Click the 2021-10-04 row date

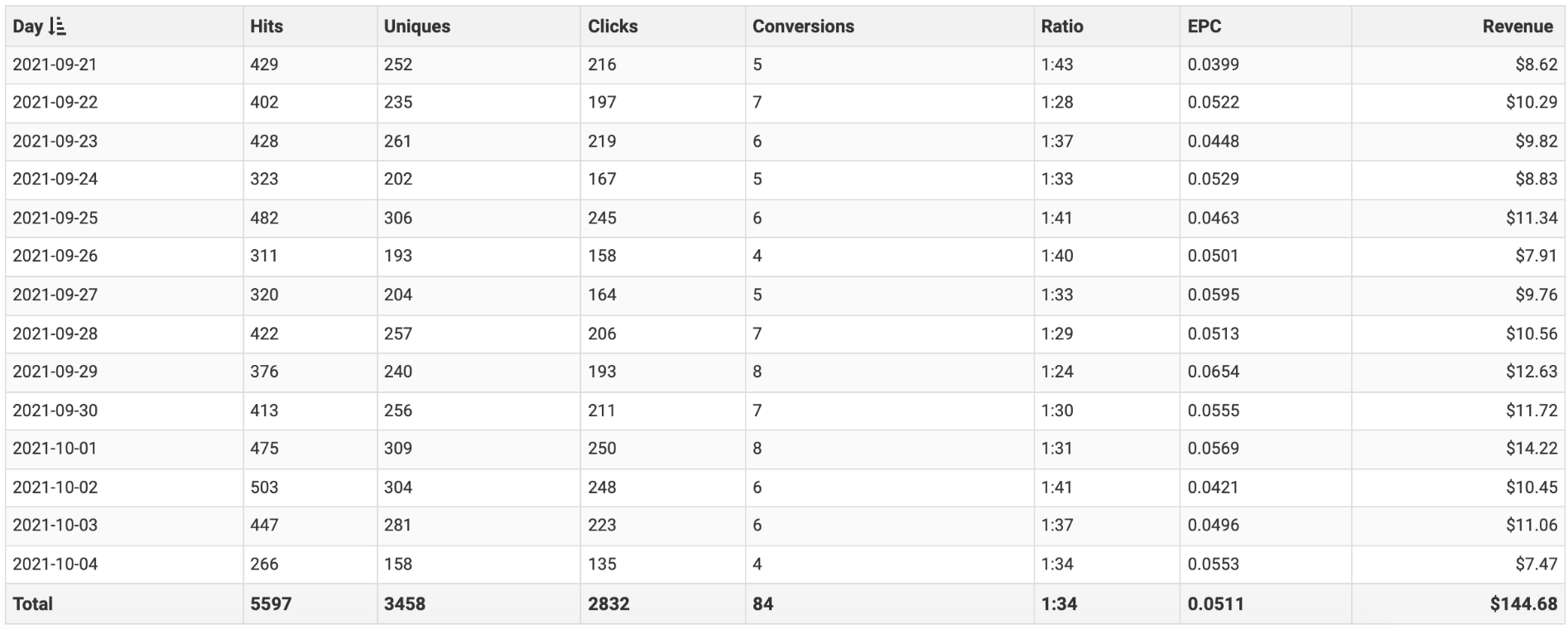pyautogui.click(x=55, y=564)
